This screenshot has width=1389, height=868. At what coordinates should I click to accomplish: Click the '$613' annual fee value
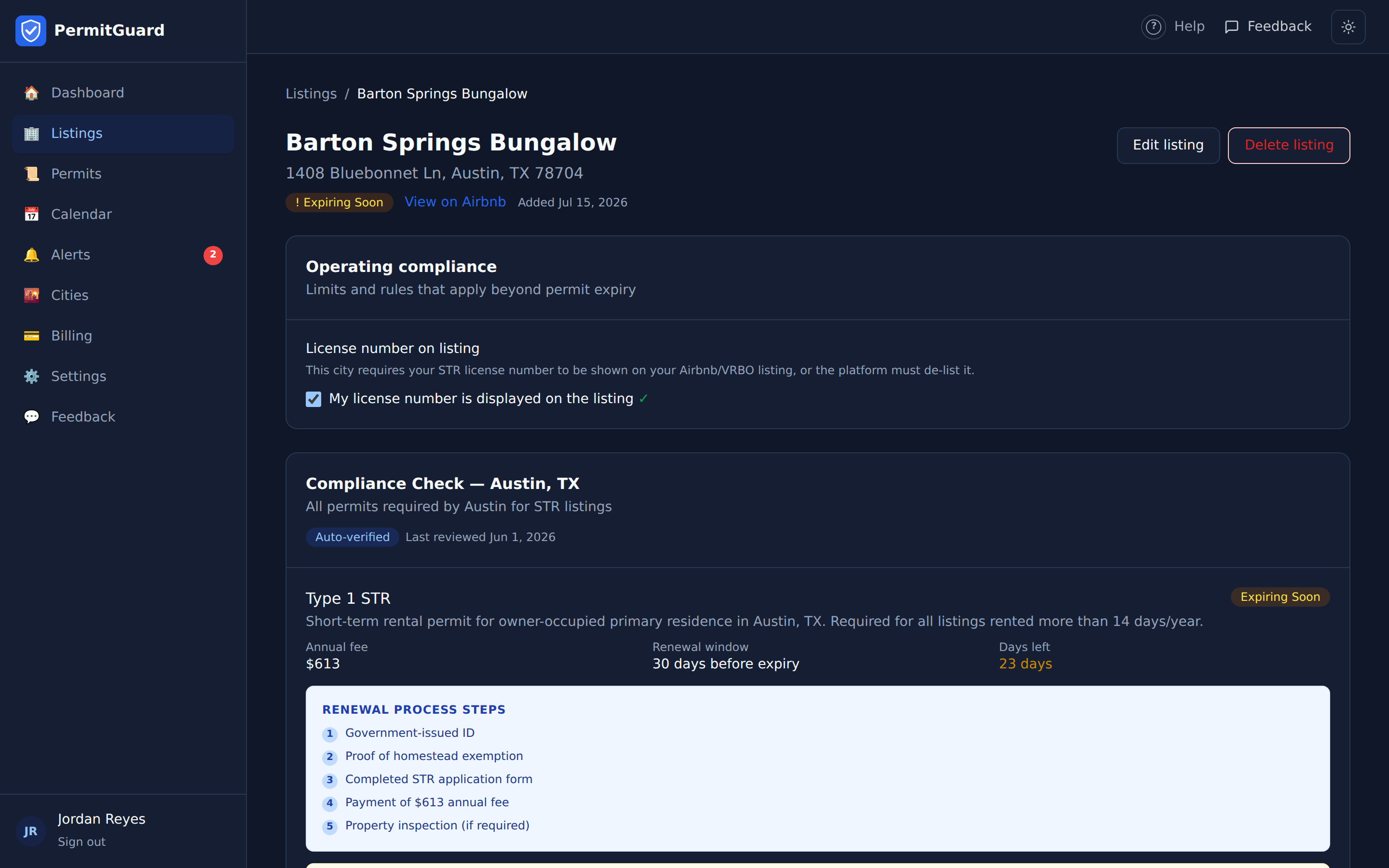click(x=323, y=664)
